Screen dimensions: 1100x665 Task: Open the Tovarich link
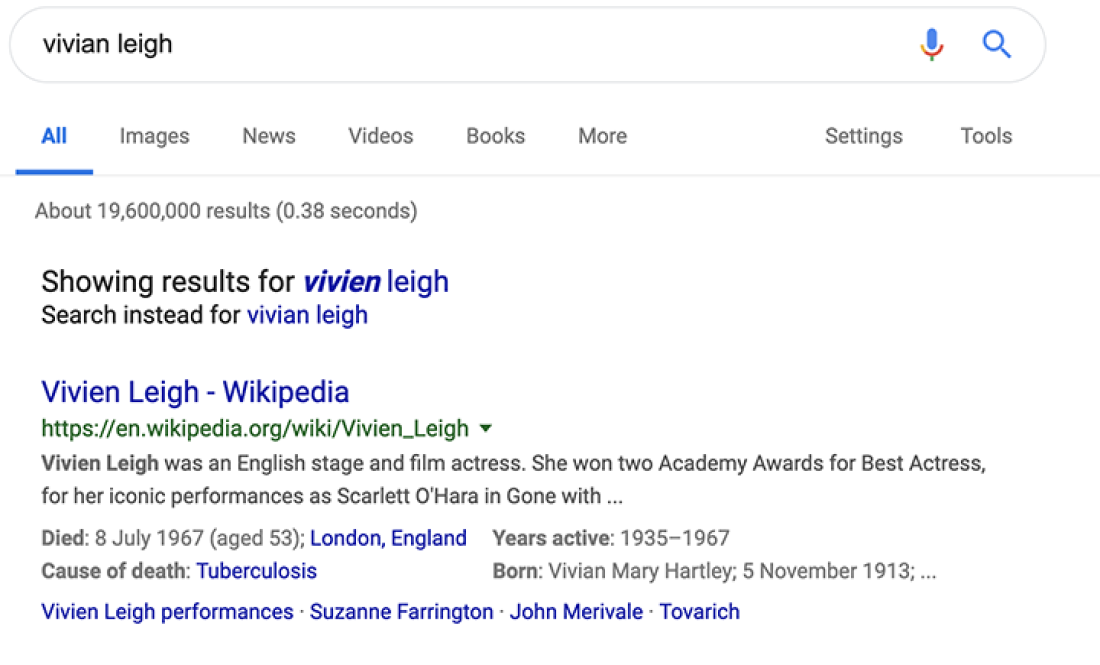(699, 611)
